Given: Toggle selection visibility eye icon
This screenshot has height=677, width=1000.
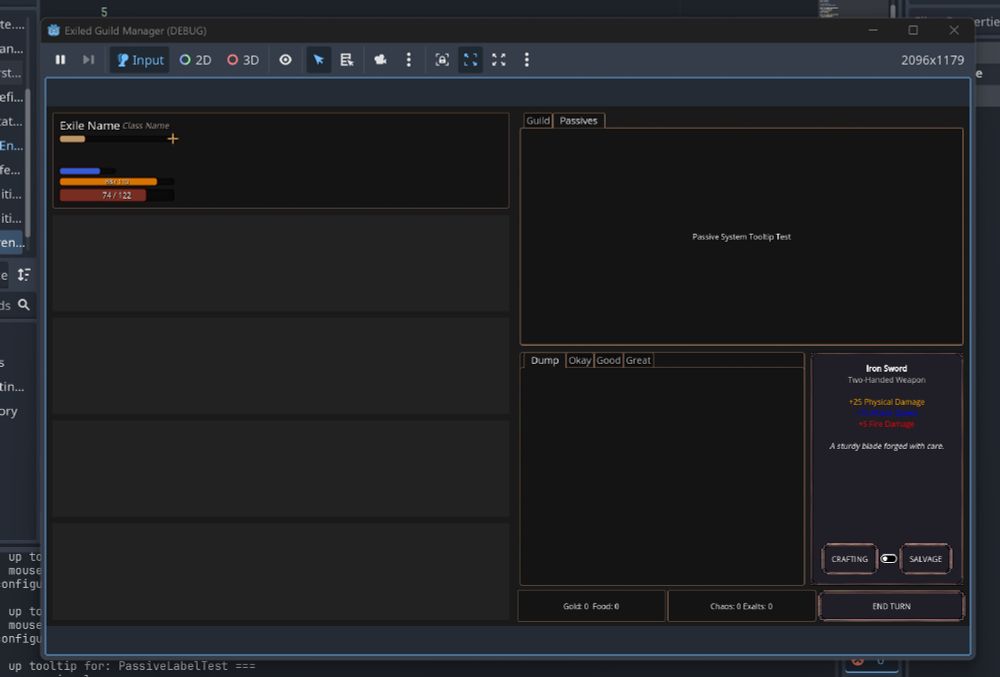Looking at the screenshot, I should coord(286,59).
